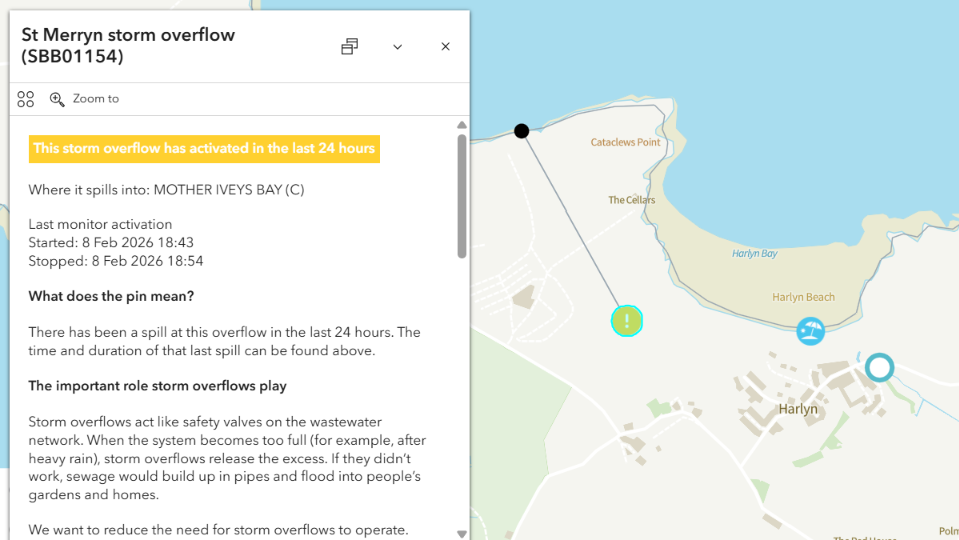The width and height of the screenshot is (959, 540).
Task: Click the Harlyn Beach umbrella icon
Action: pyautogui.click(x=810, y=330)
